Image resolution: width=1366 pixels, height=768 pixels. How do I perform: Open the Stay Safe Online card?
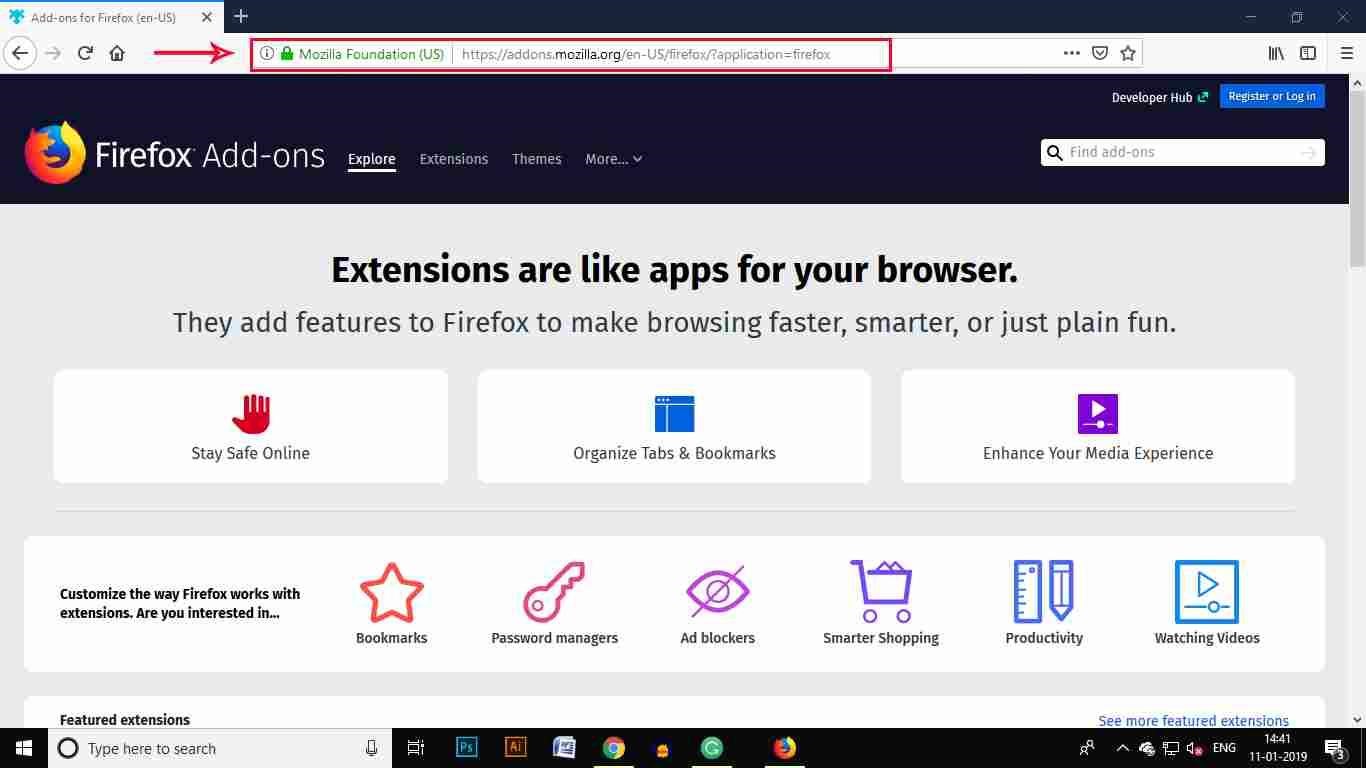pyautogui.click(x=251, y=426)
